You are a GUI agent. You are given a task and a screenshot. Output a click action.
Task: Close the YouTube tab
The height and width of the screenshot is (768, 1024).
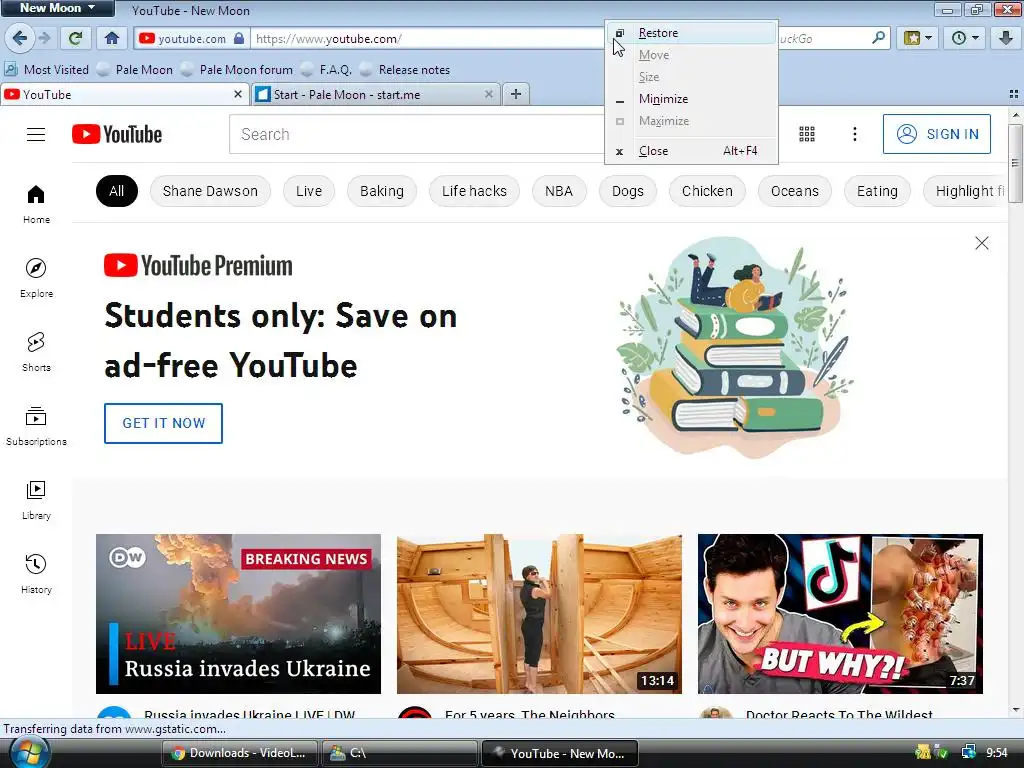238,95
